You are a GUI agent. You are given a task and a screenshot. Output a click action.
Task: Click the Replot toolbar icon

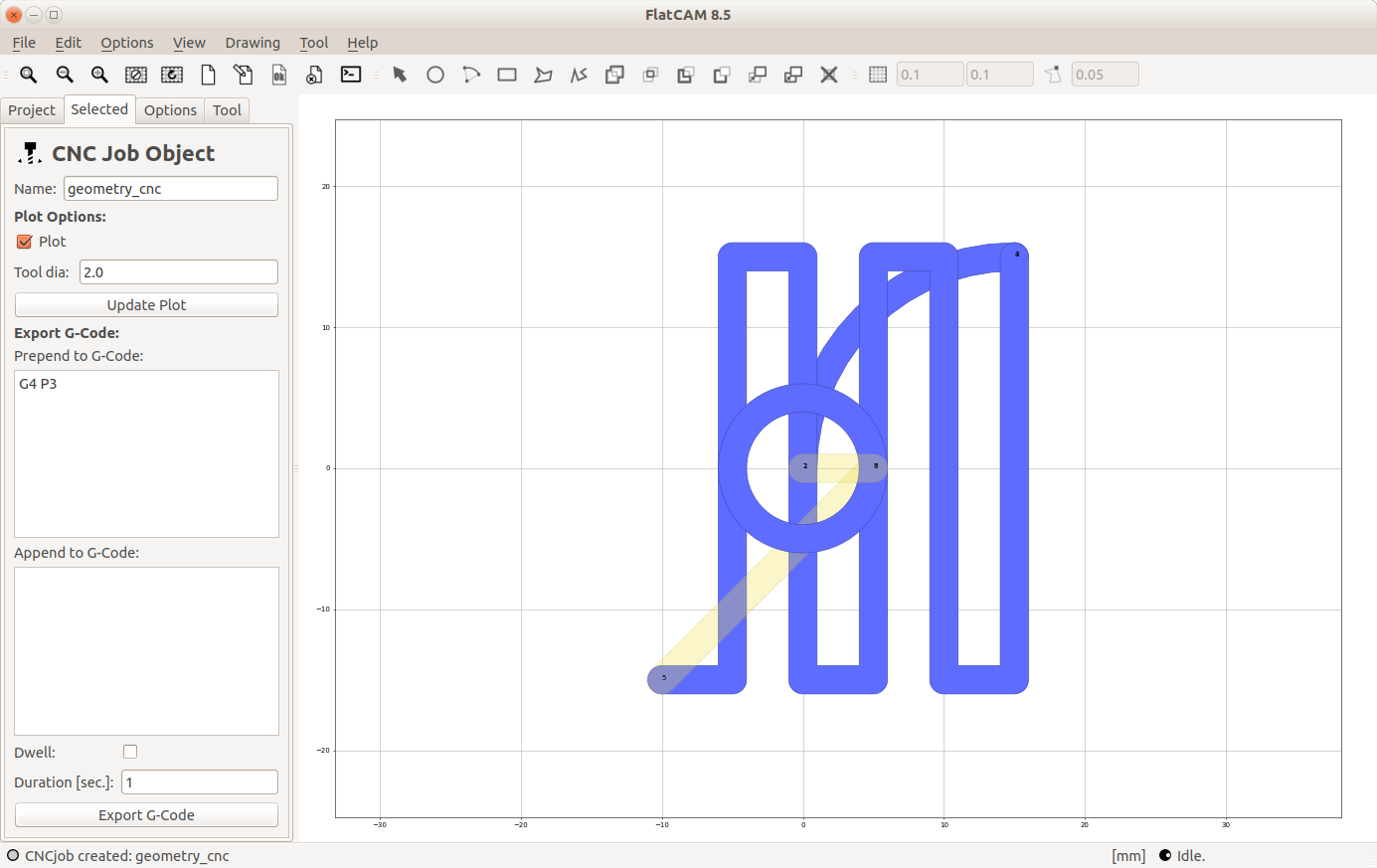(x=172, y=75)
